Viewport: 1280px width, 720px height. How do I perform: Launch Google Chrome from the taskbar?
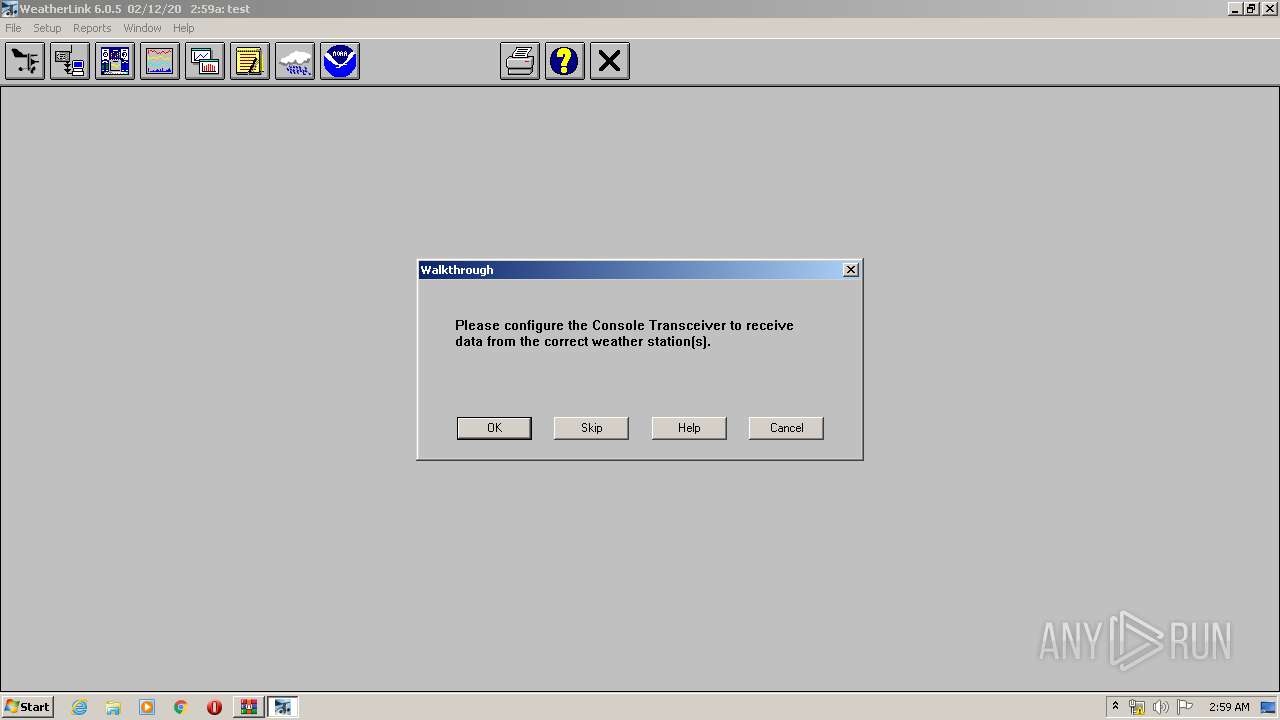[x=181, y=707]
